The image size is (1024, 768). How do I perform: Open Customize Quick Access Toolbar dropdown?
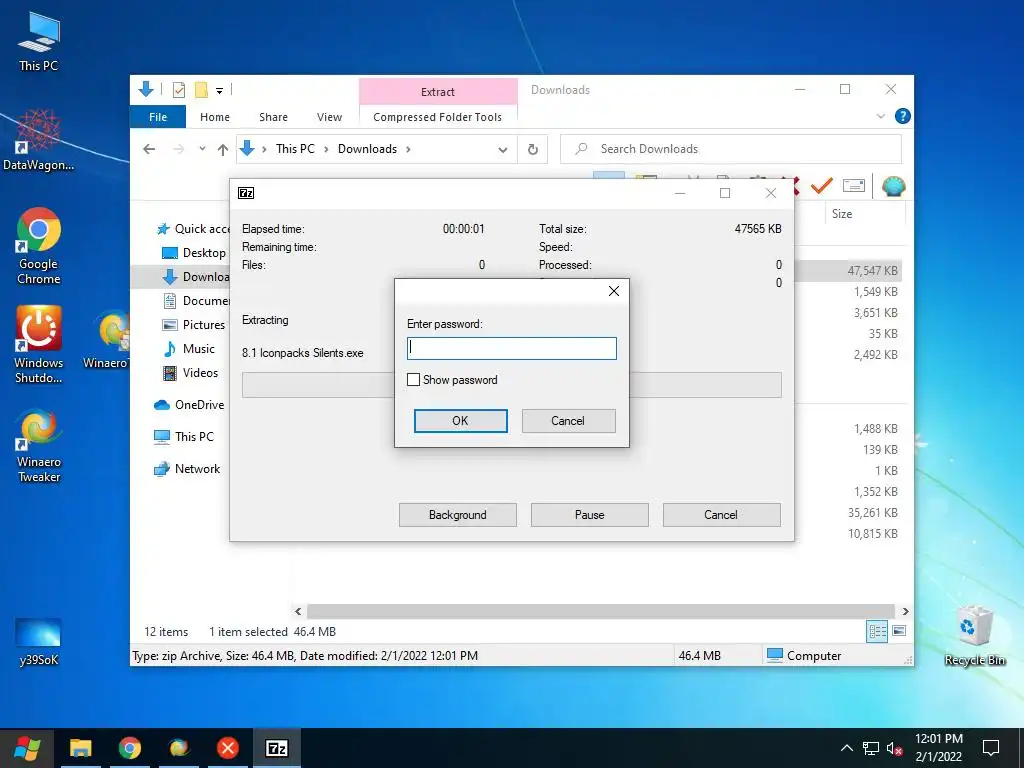(219, 91)
